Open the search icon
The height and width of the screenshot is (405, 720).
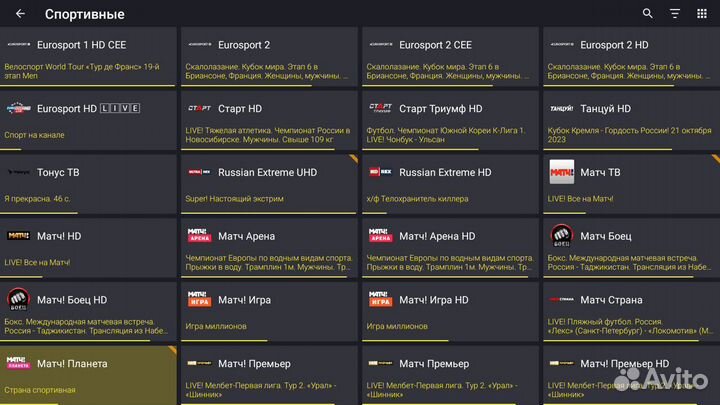tap(647, 14)
